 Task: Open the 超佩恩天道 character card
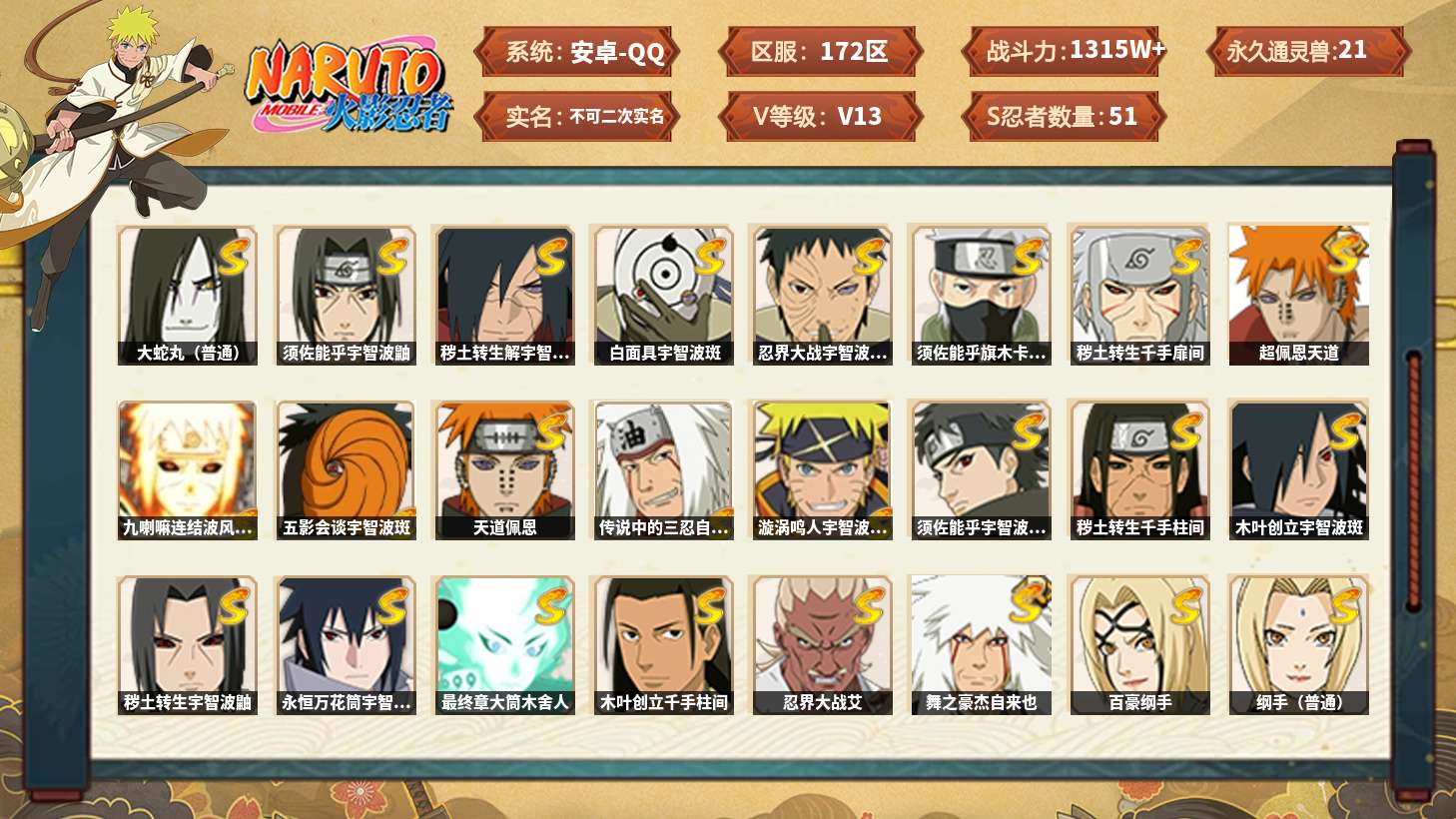pyautogui.click(x=1298, y=296)
